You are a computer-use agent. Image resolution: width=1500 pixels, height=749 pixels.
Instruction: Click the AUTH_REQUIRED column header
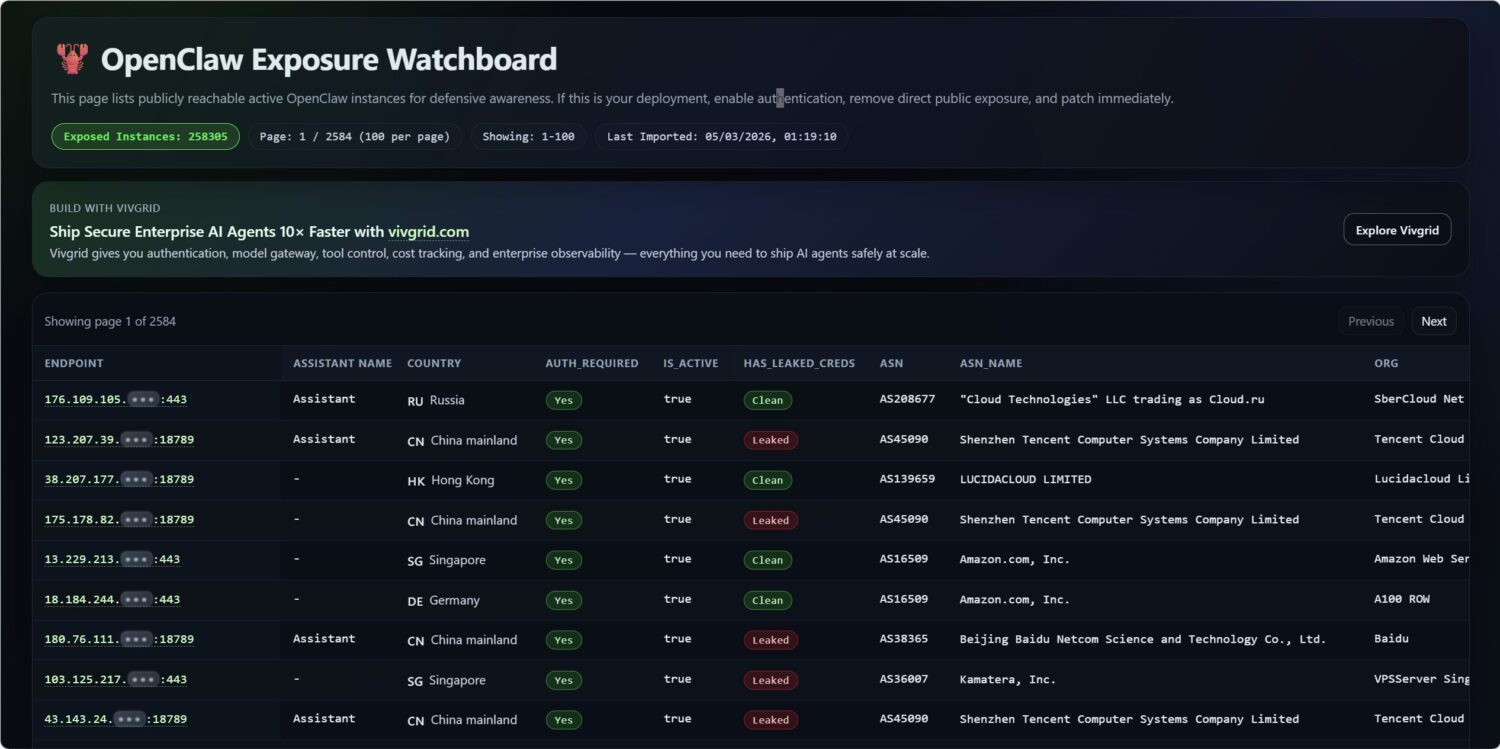point(592,363)
